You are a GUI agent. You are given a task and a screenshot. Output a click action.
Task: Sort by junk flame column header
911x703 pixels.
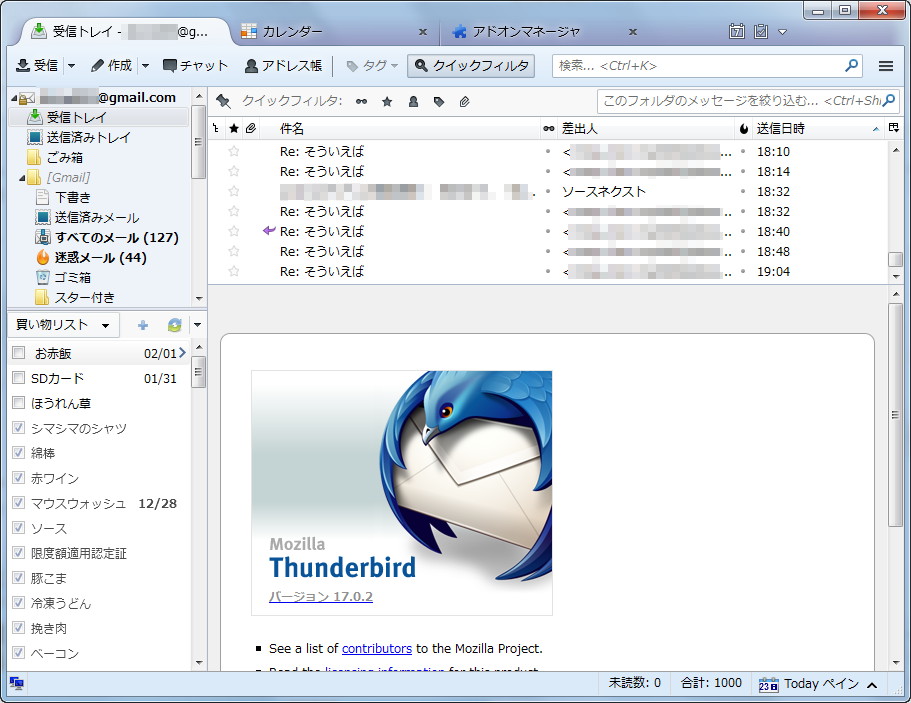pos(744,128)
